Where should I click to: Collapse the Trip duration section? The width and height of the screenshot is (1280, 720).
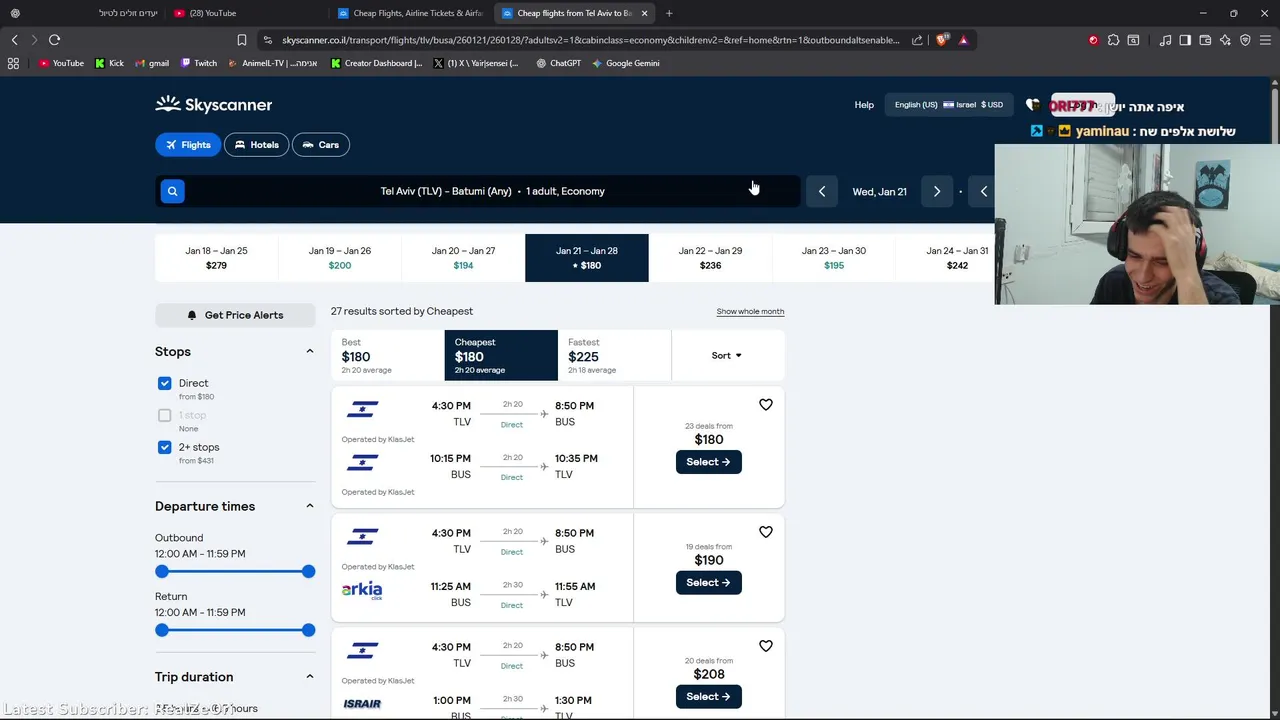click(309, 677)
